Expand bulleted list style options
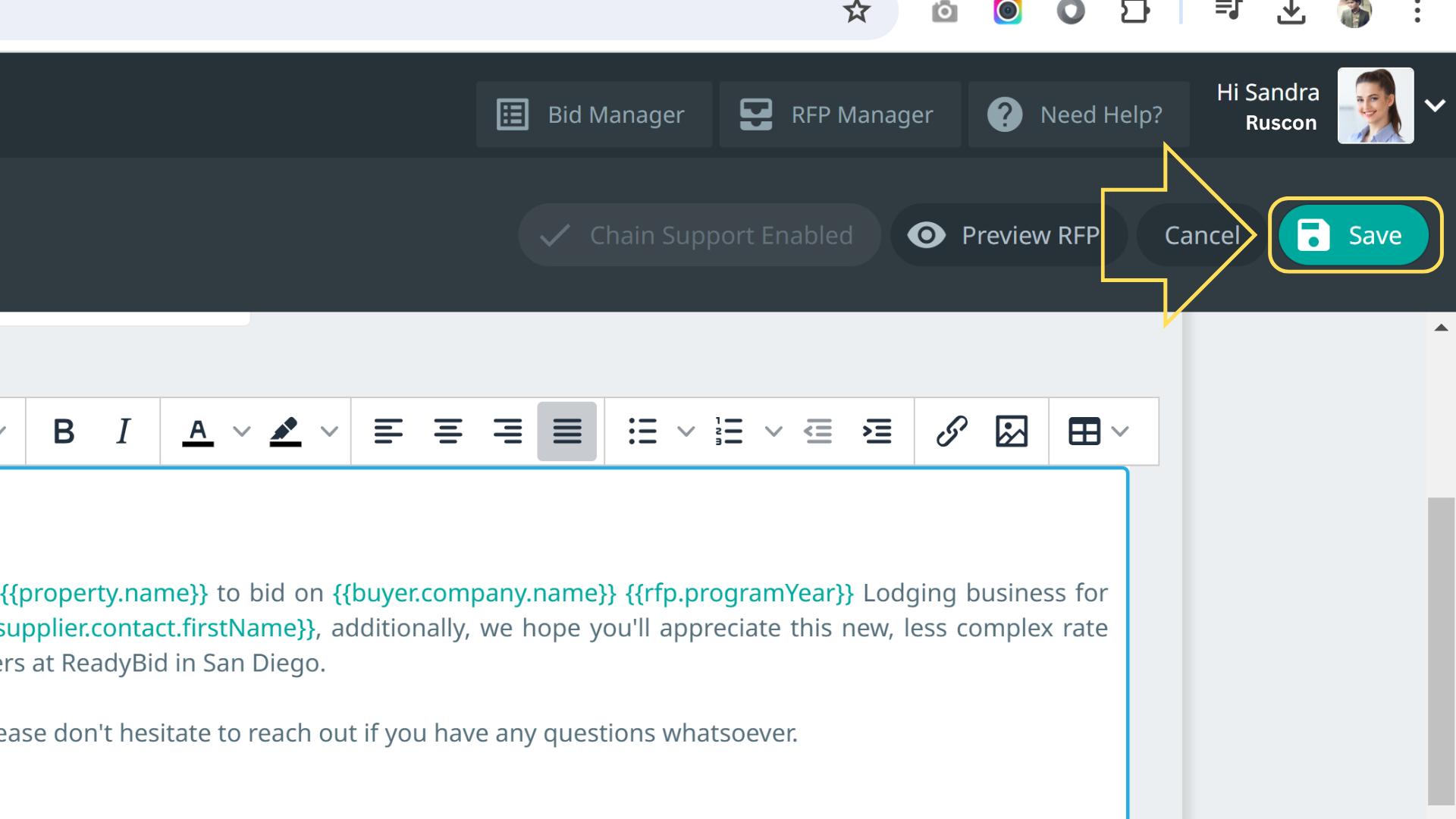The width and height of the screenshot is (1456, 819). (x=686, y=431)
